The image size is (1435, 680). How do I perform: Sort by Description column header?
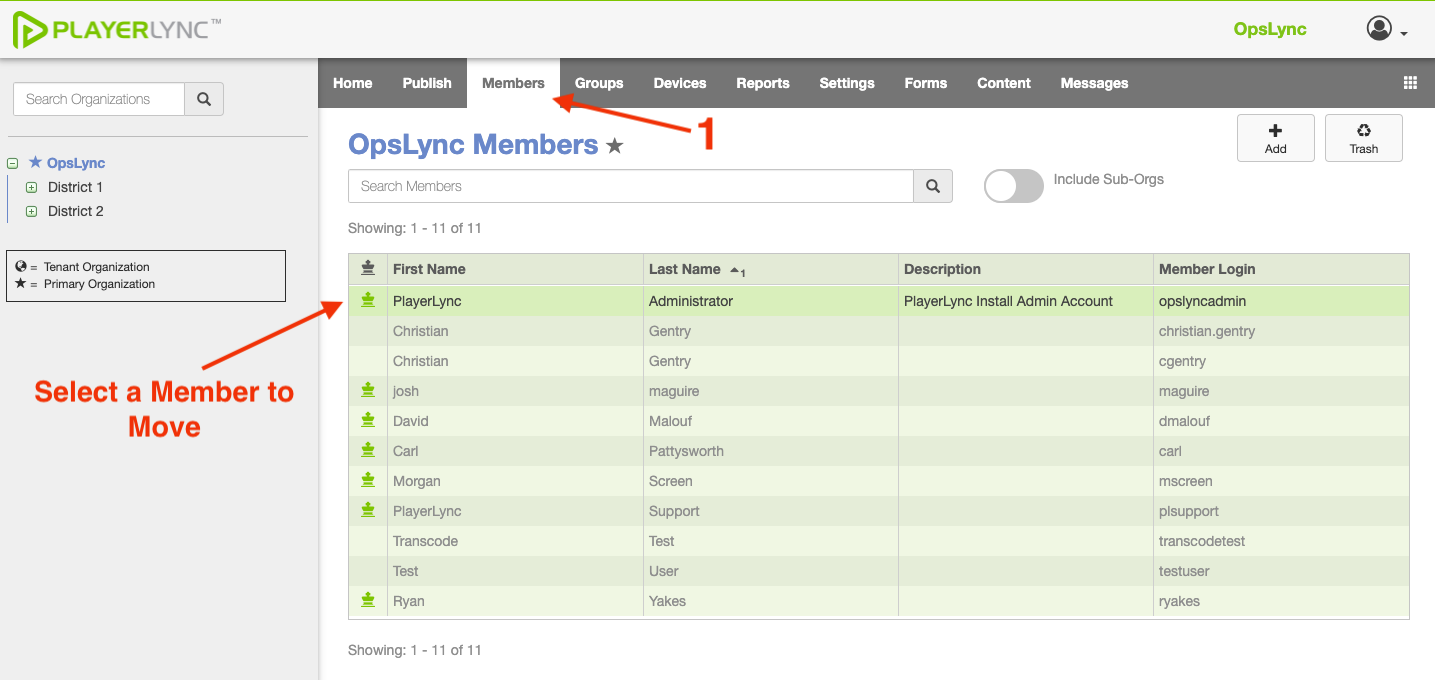click(1026, 269)
